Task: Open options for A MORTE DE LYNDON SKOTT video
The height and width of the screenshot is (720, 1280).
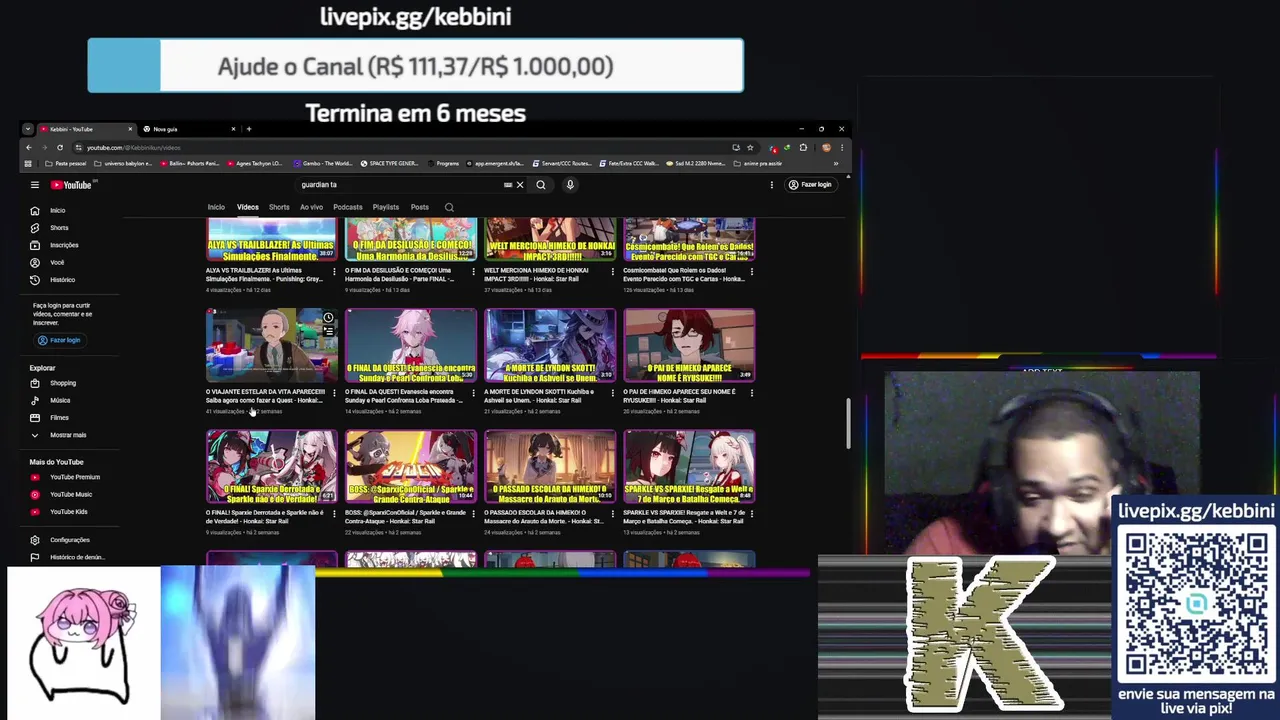Action: tap(612, 393)
